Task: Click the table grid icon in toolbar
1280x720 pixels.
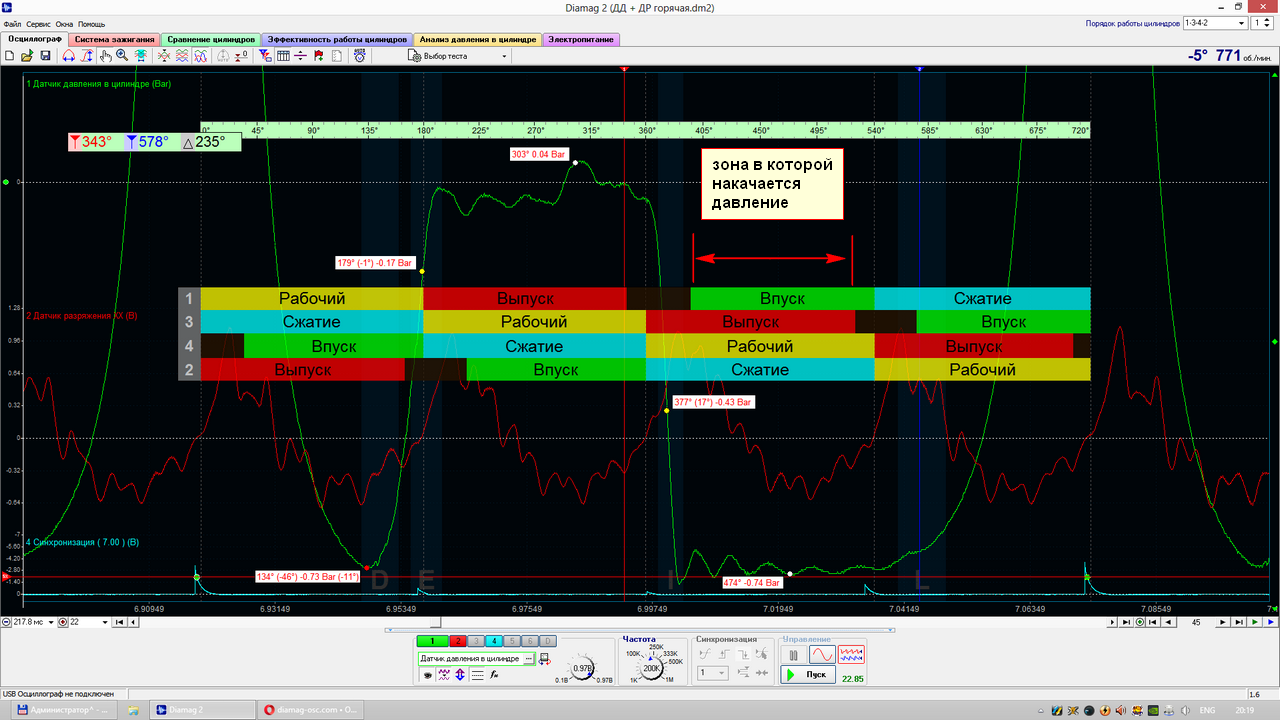Action: (x=283, y=56)
